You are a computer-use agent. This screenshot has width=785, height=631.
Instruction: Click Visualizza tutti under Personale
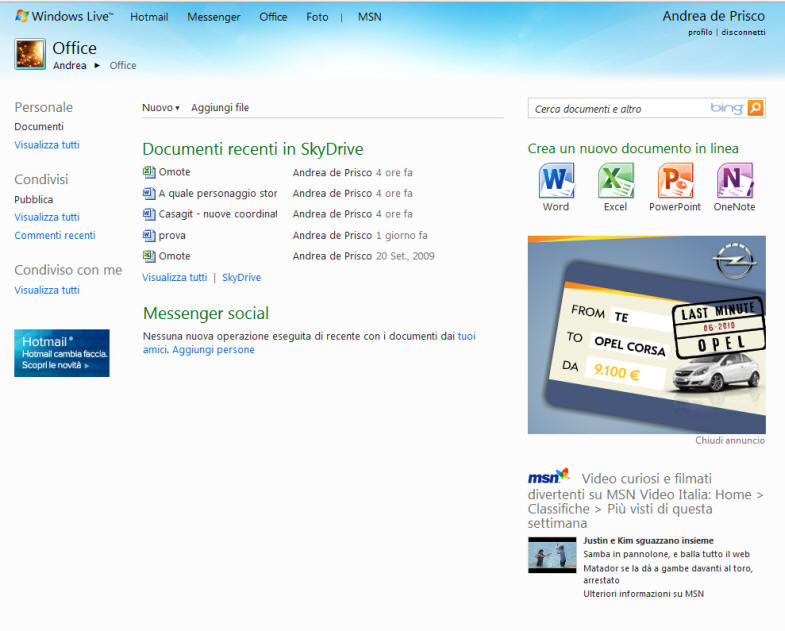coord(47,145)
